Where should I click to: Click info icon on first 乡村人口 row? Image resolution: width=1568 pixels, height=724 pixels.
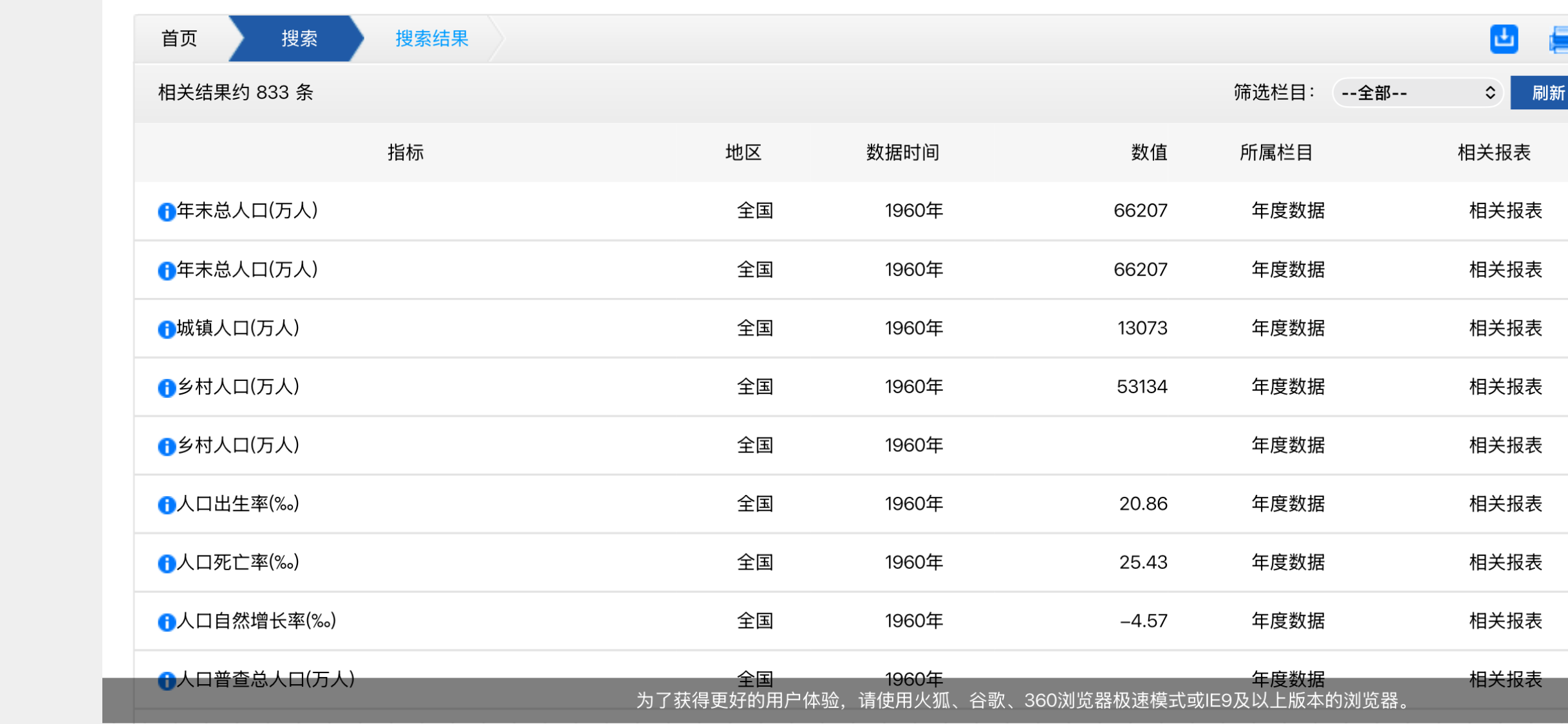pyautogui.click(x=166, y=388)
